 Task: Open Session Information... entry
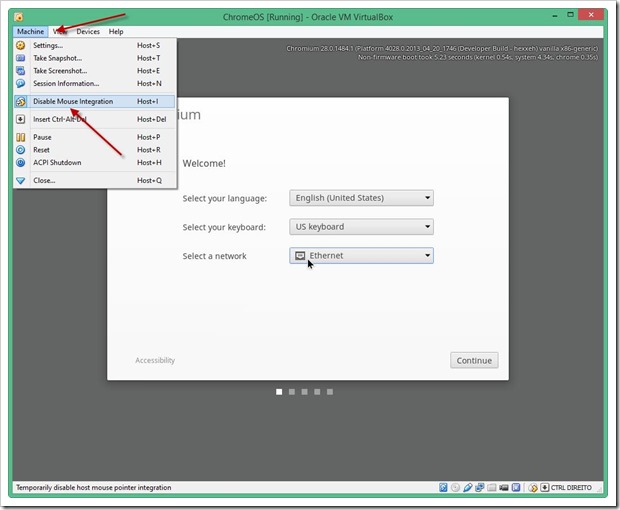[x=95, y=83]
